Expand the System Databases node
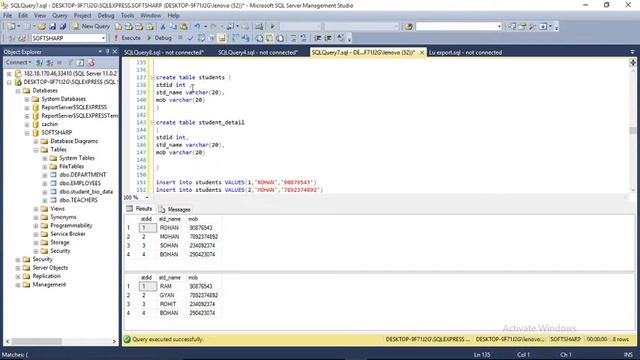Image resolution: width=640 pixels, height=360 pixels. [27, 99]
